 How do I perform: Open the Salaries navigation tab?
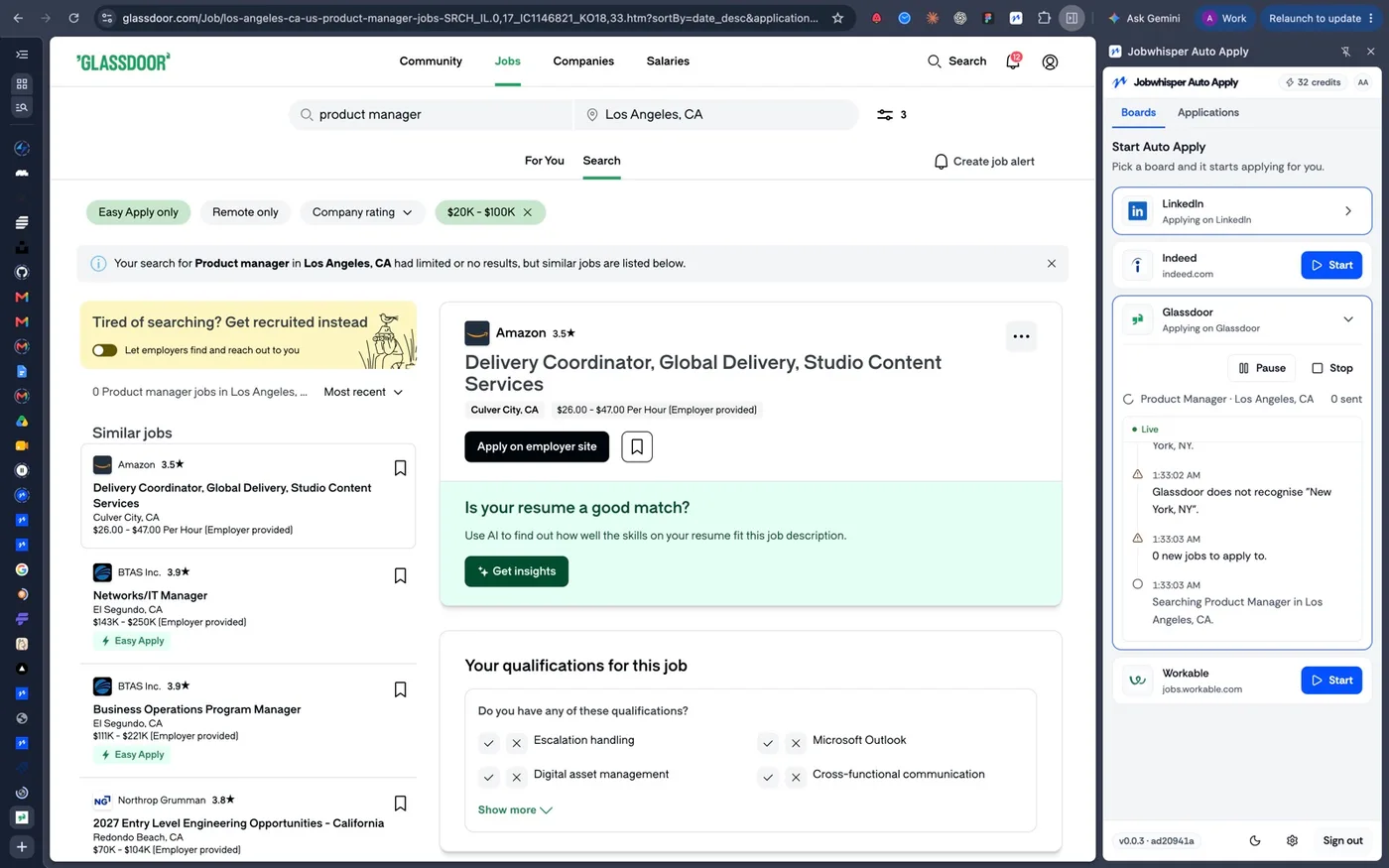(x=668, y=62)
